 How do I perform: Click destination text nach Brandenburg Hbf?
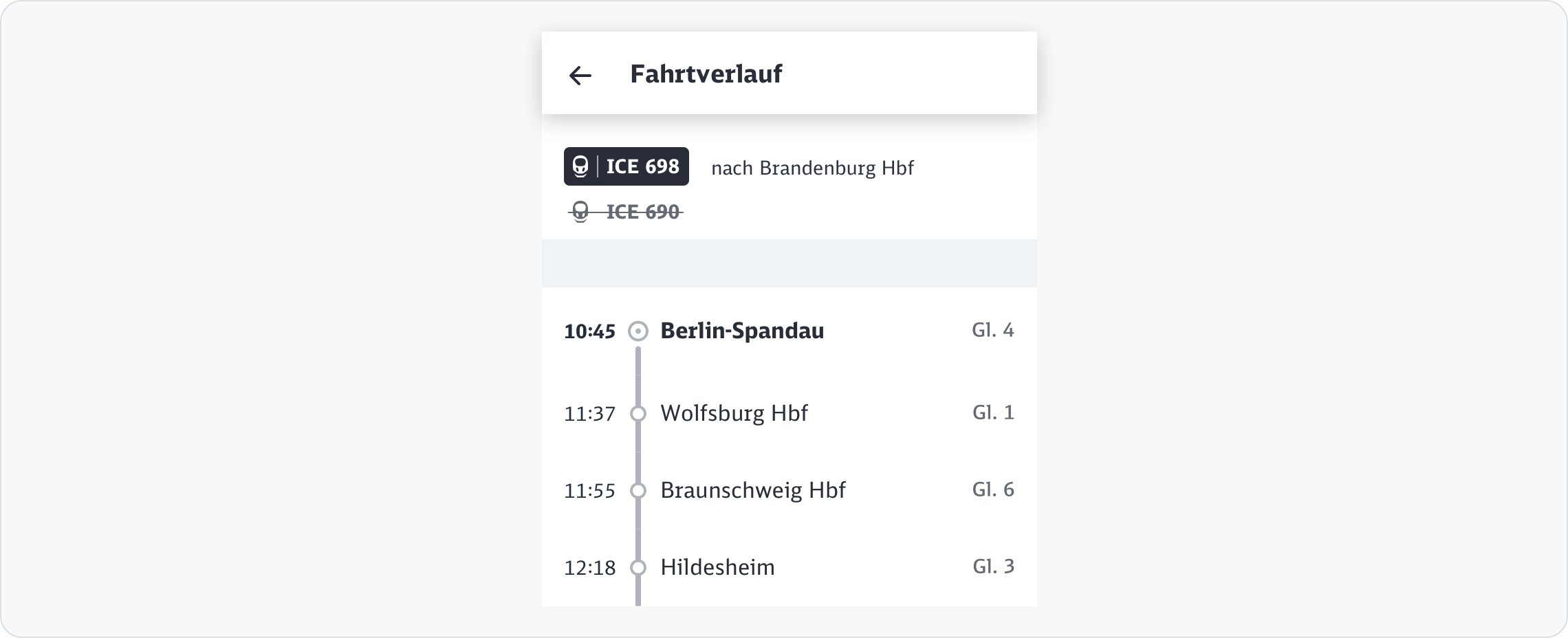point(812,168)
